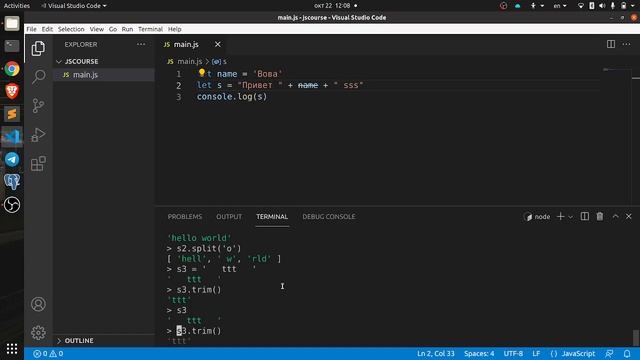Create a new terminal with plus icon
This screenshot has width=640, height=360.
pyautogui.click(x=560, y=216)
